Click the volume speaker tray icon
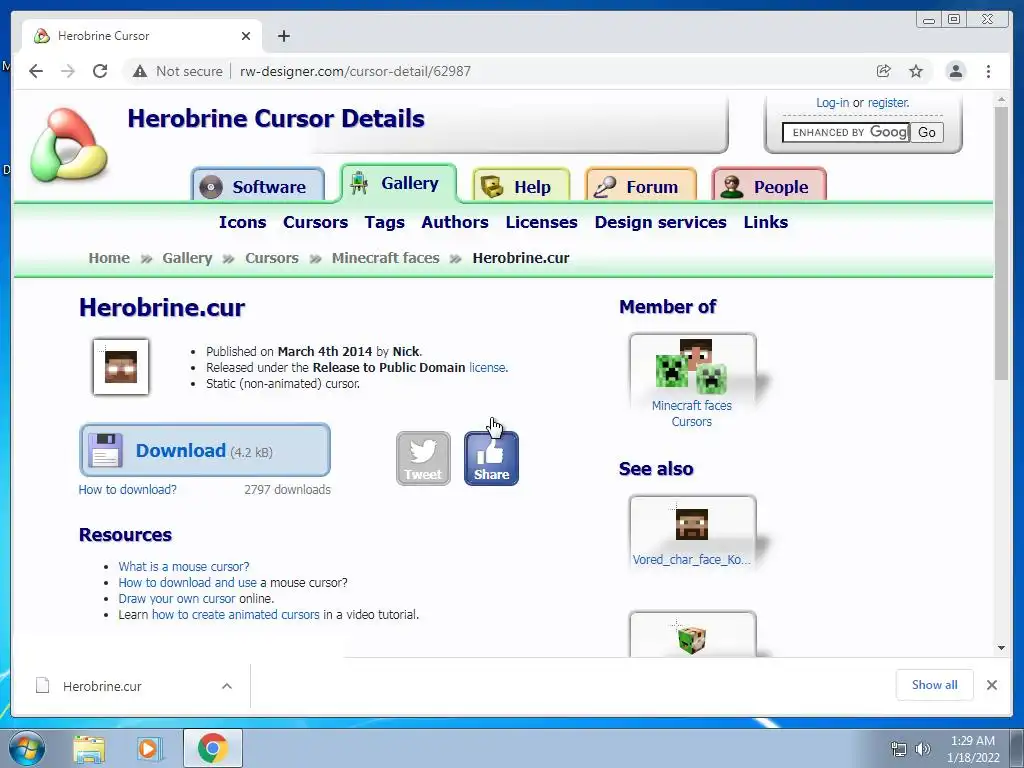 tap(922, 749)
